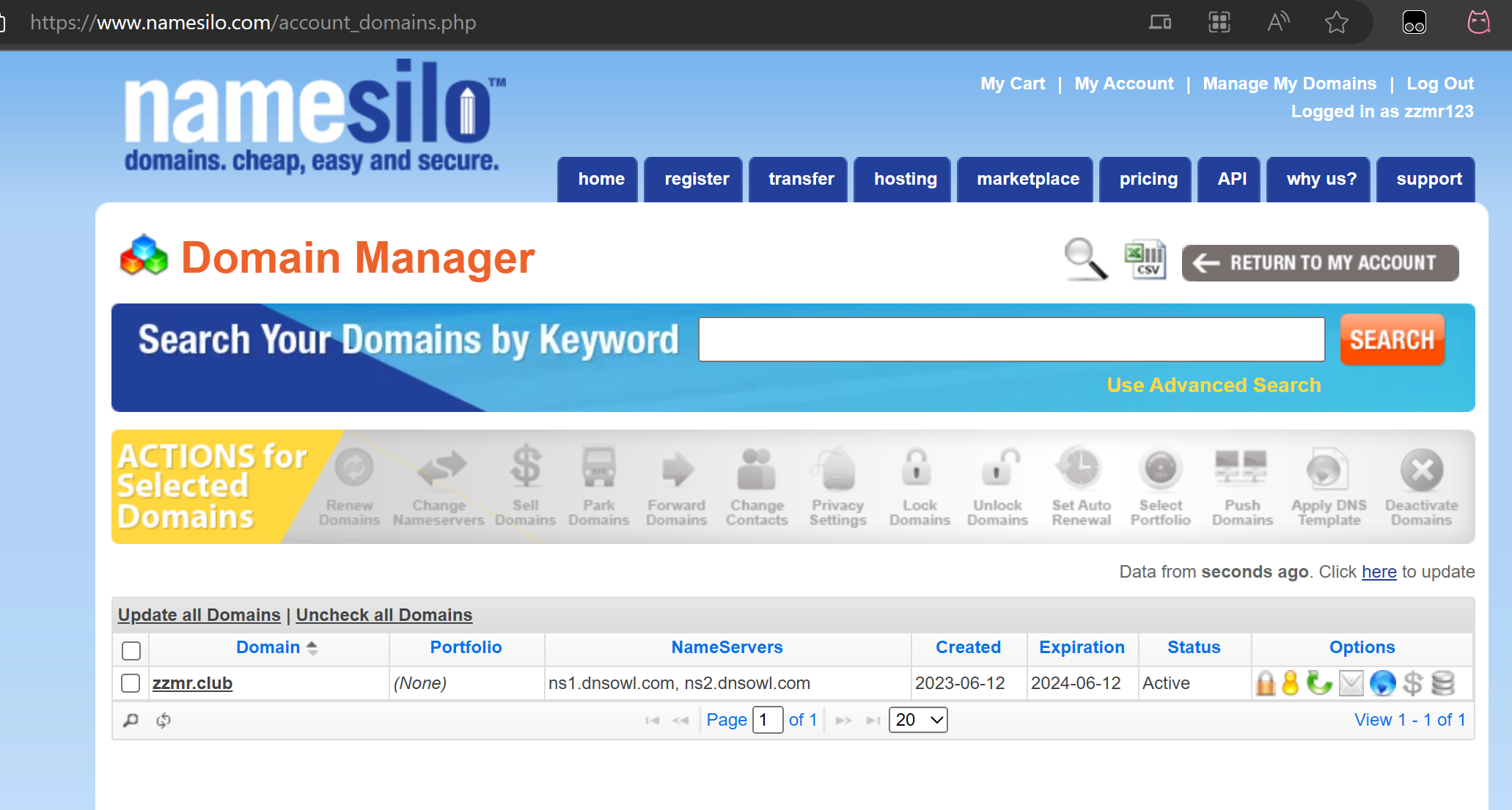
Task: Open the marketplace navigation tab
Action: (x=1027, y=180)
